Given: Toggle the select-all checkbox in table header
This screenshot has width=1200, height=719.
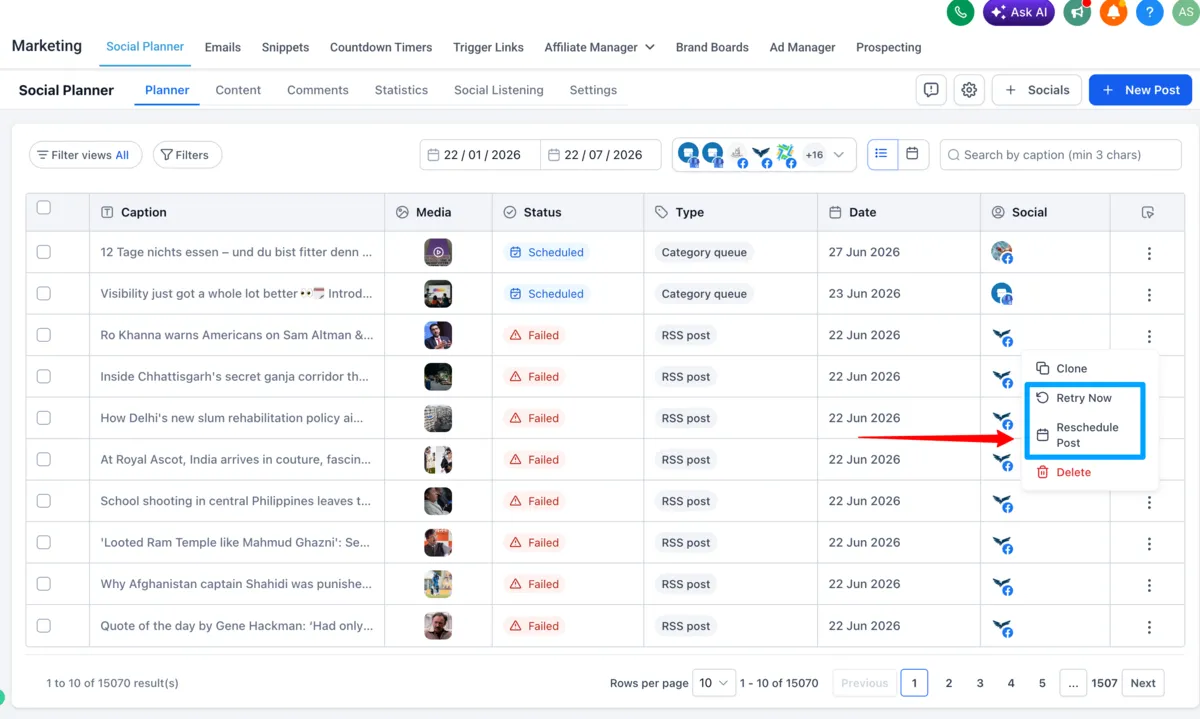Looking at the screenshot, I should pos(43,208).
